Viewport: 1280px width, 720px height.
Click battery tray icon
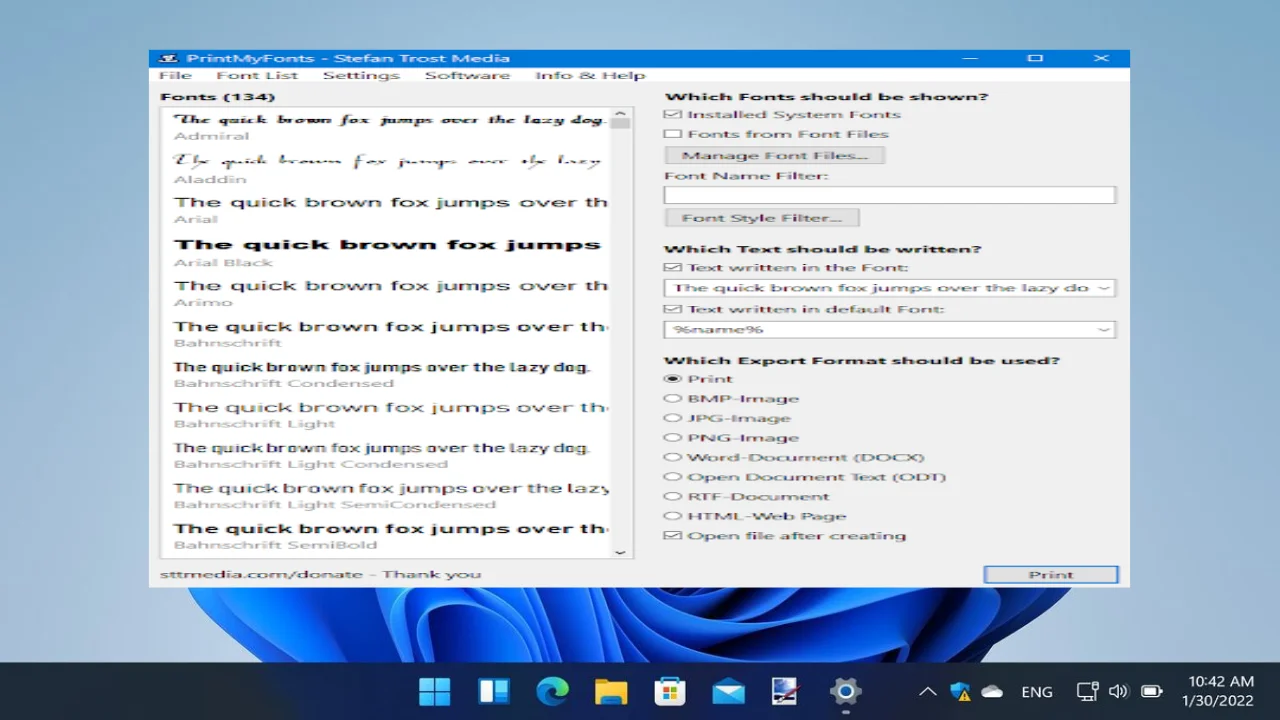click(1151, 691)
